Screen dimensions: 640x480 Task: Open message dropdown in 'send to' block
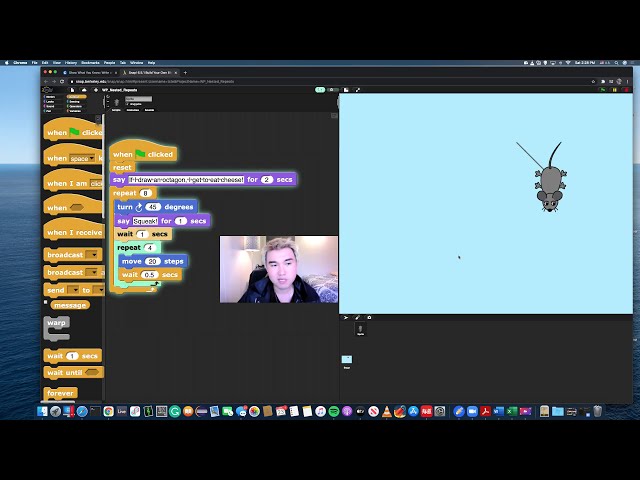tap(73, 290)
